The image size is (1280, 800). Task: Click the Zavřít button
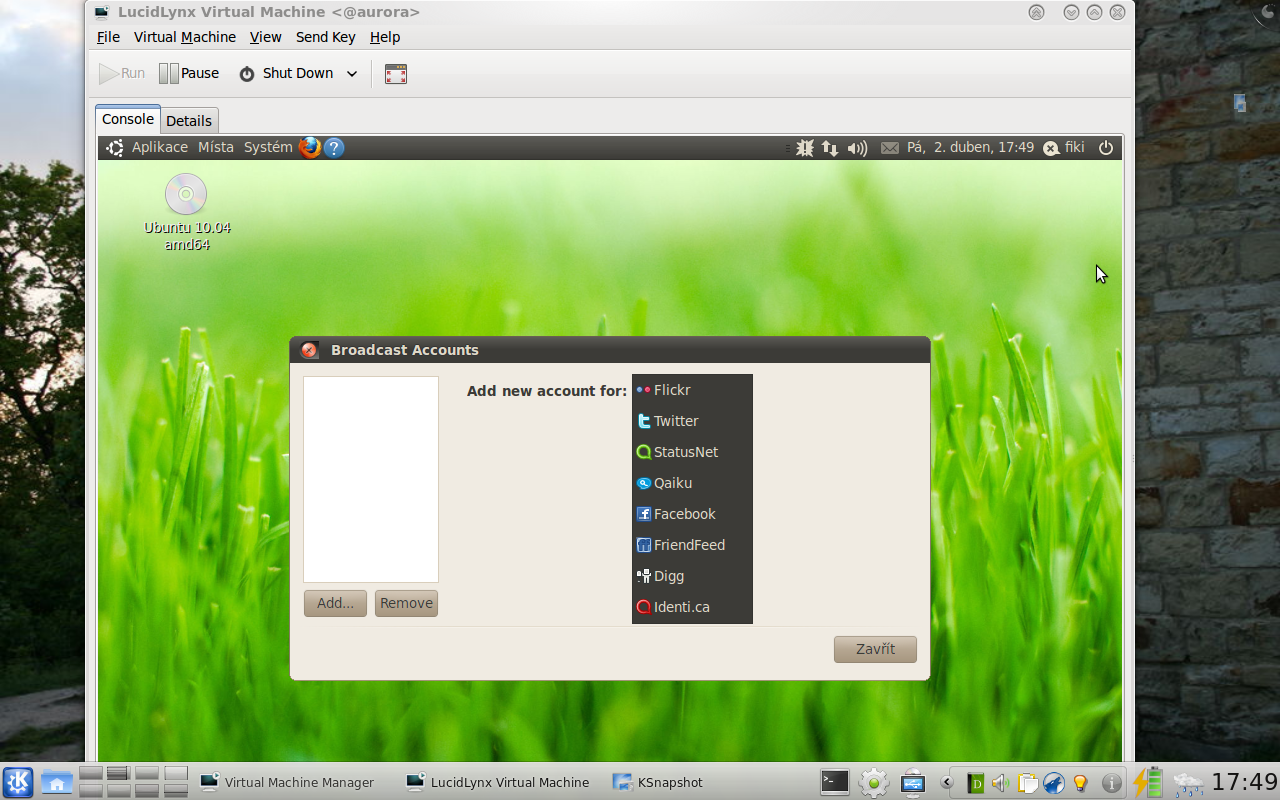coord(875,649)
